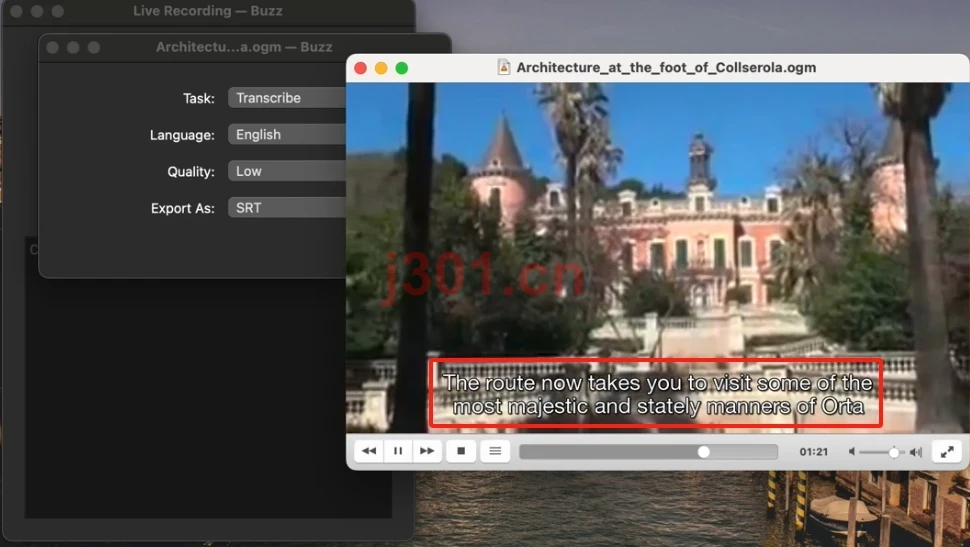Click the video frame showing the mansion
The image size is (970, 547).
658,257
